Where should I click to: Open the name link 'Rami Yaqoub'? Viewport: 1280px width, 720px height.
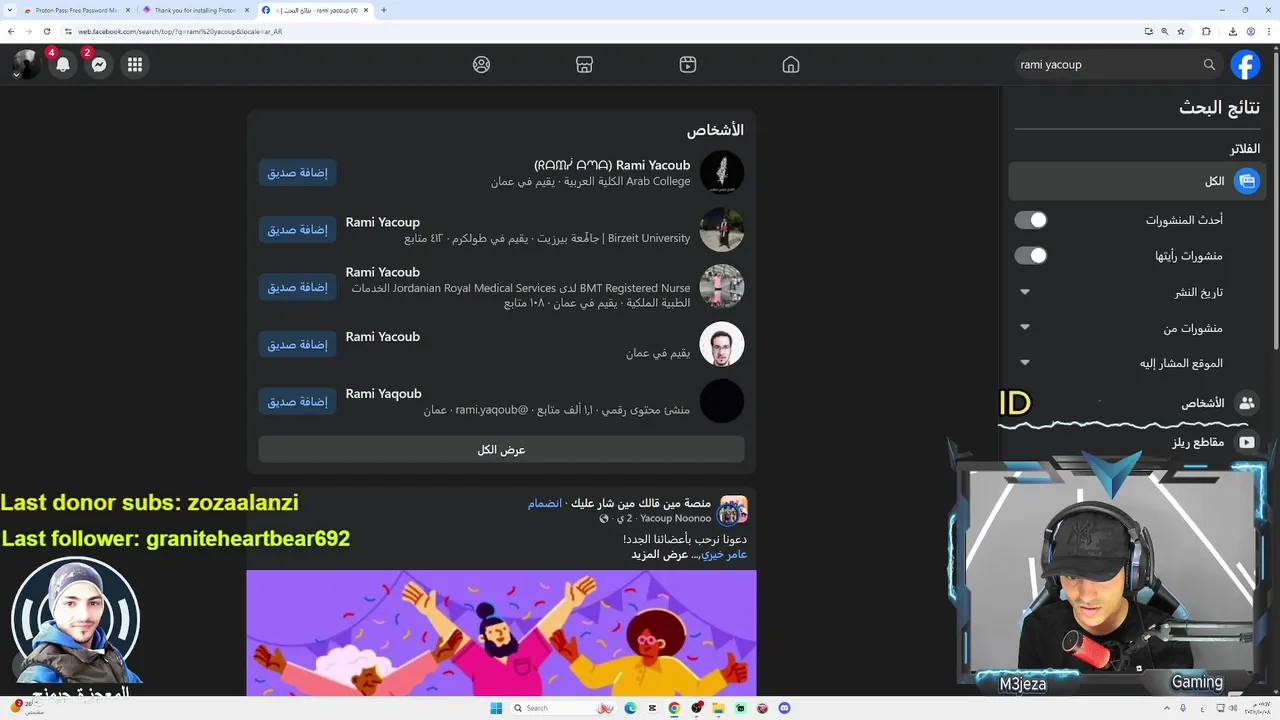coord(384,394)
